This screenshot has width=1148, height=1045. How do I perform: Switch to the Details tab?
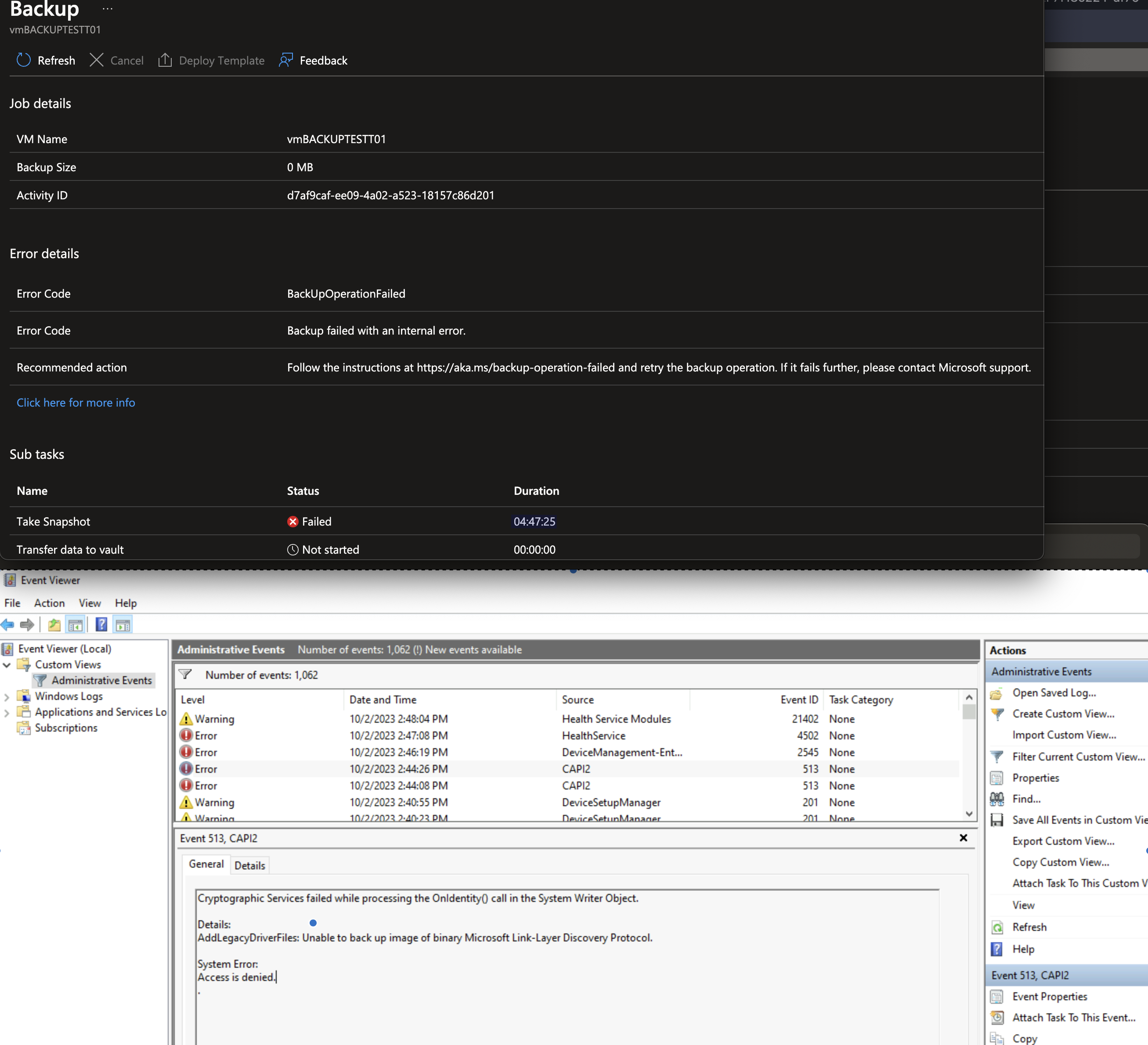point(249,865)
